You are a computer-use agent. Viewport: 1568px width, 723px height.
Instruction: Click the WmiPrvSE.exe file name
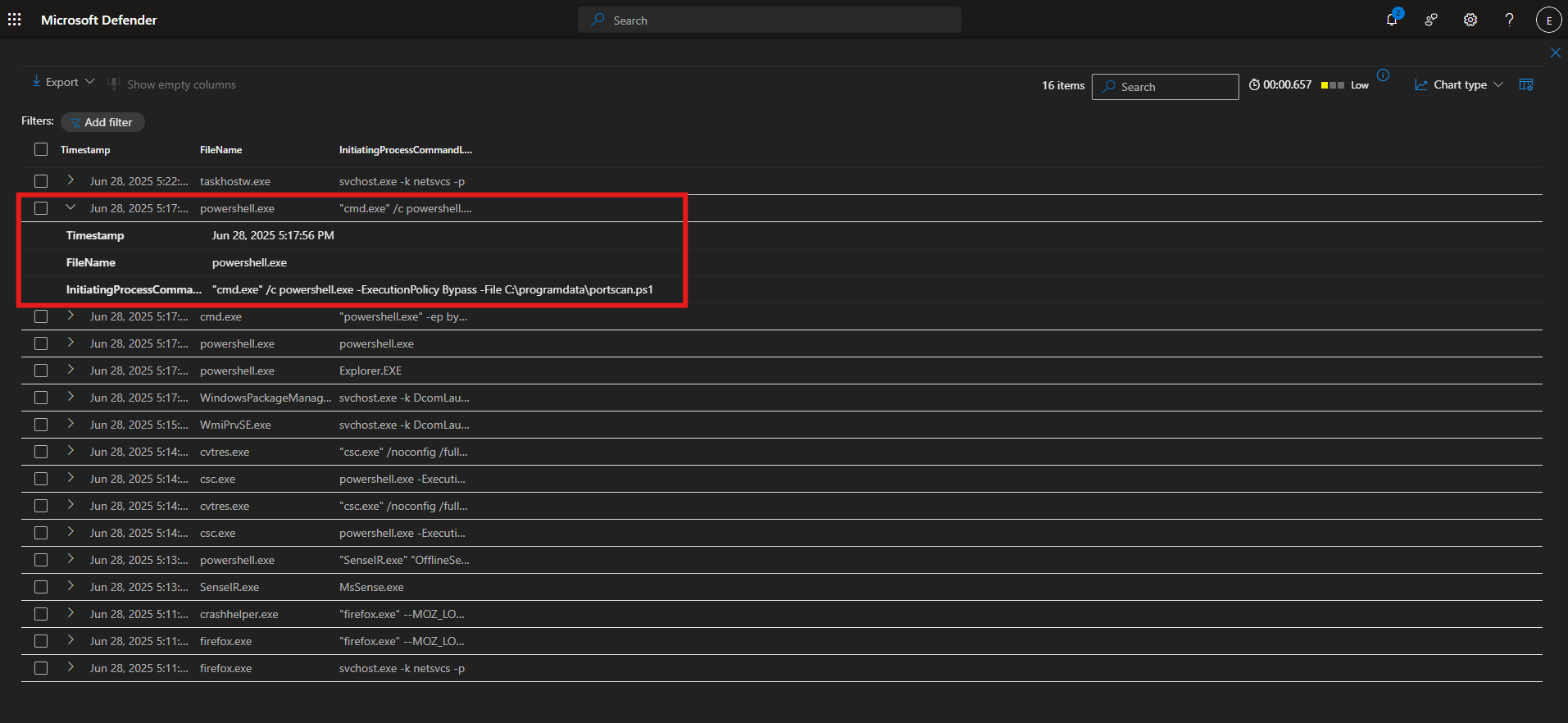coord(235,425)
